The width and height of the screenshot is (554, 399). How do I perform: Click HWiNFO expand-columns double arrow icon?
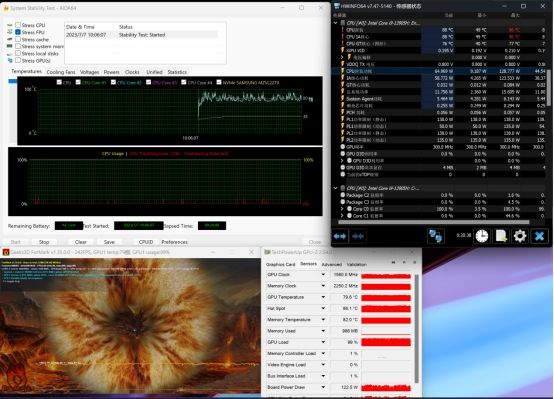tap(340, 236)
